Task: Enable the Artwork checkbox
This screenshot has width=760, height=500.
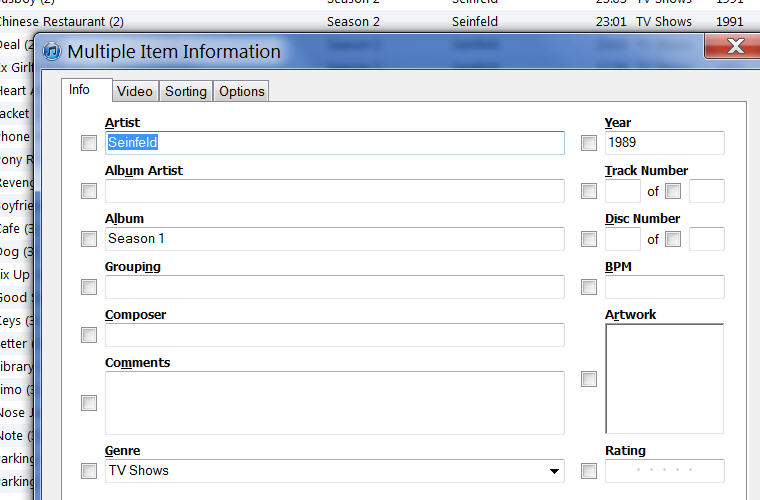Action: click(x=589, y=379)
